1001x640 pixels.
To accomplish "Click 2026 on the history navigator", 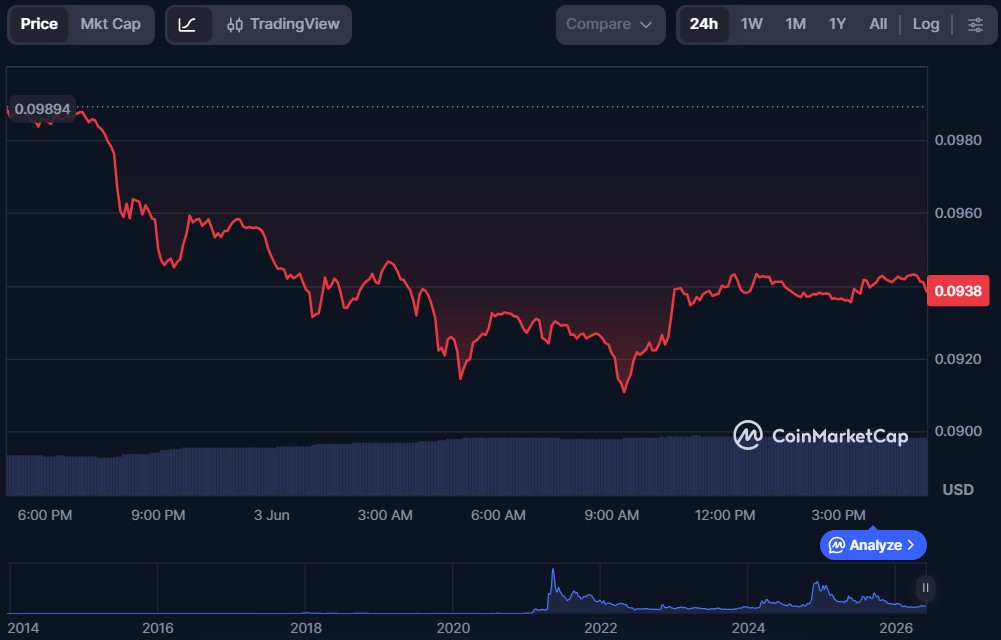I will (x=896, y=629).
